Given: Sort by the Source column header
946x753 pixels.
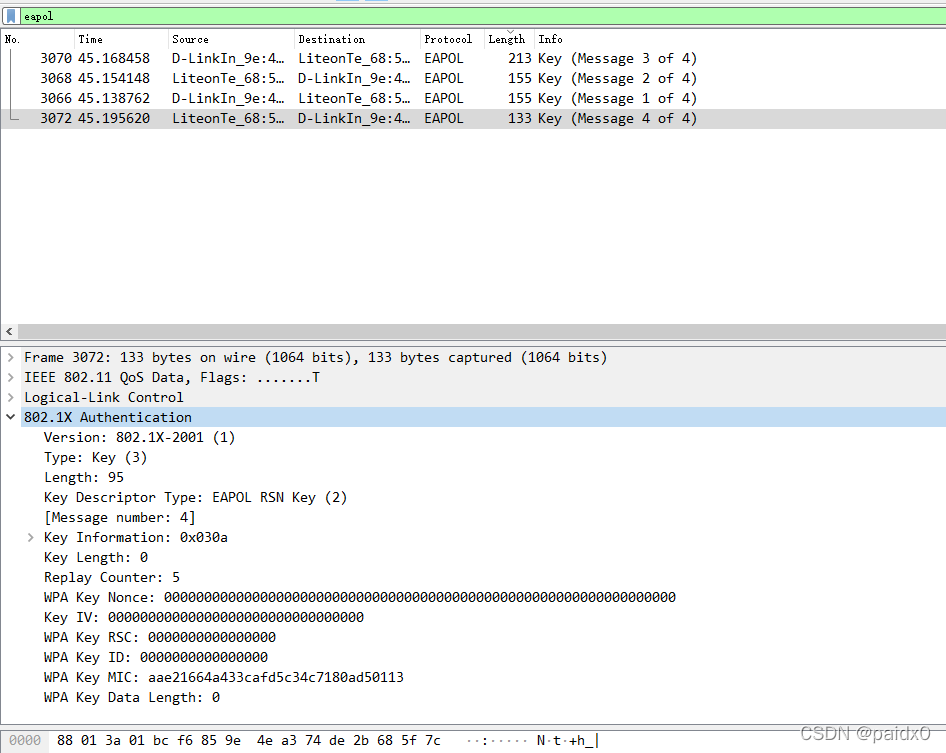Looking at the screenshot, I should pos(231,39).
